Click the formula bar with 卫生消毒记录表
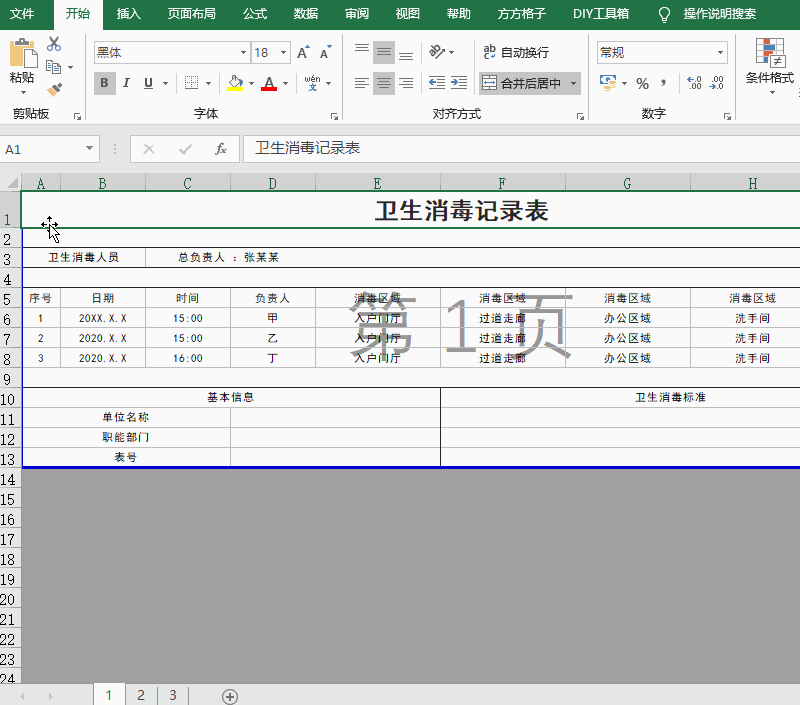This screenshot has height=705, width=800. [x=521, y=148]
